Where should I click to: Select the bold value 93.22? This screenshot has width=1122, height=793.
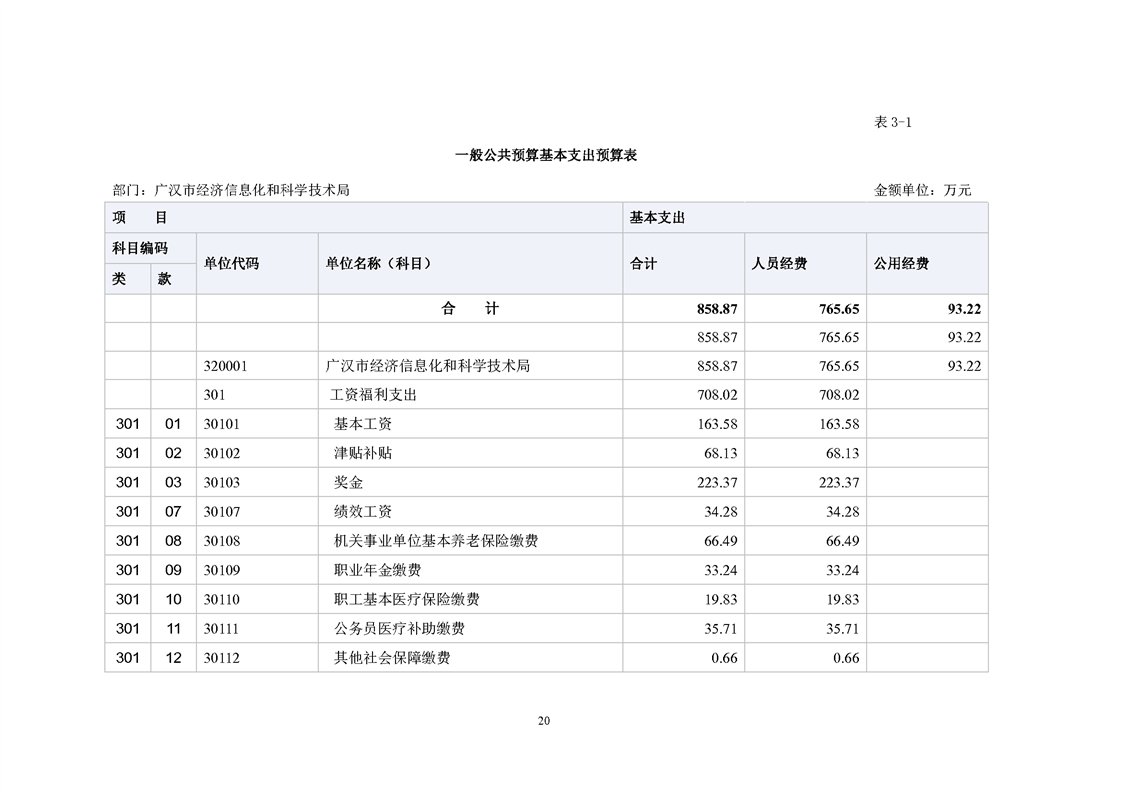(964, 309)
